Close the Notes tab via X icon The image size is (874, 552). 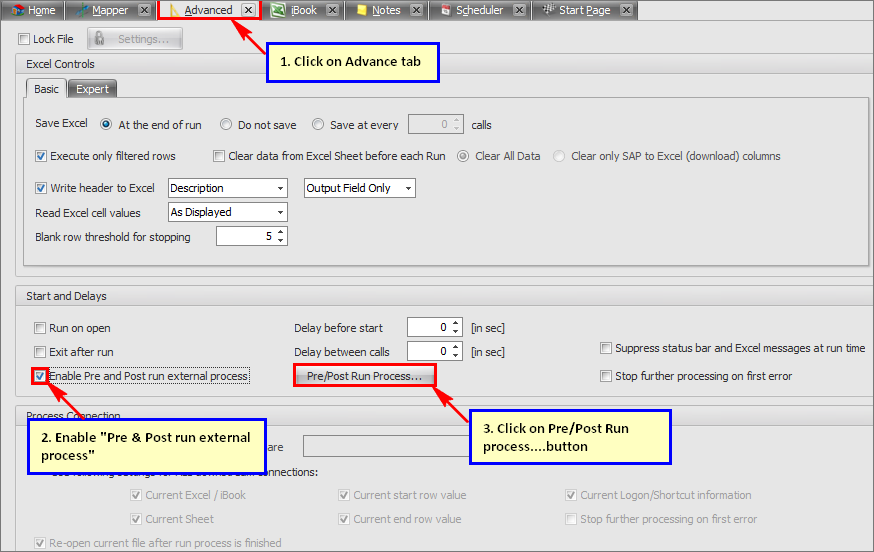point(416,10)
